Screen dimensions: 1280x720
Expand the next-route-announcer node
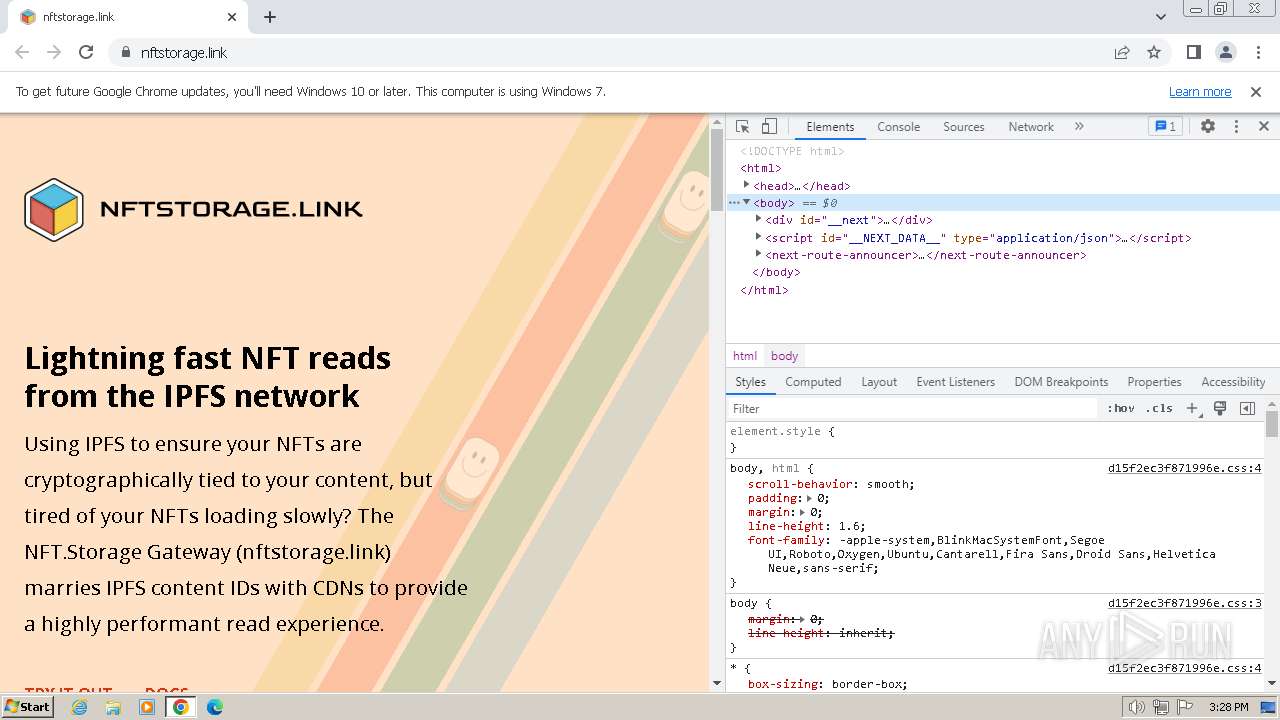tap(758, 254)
